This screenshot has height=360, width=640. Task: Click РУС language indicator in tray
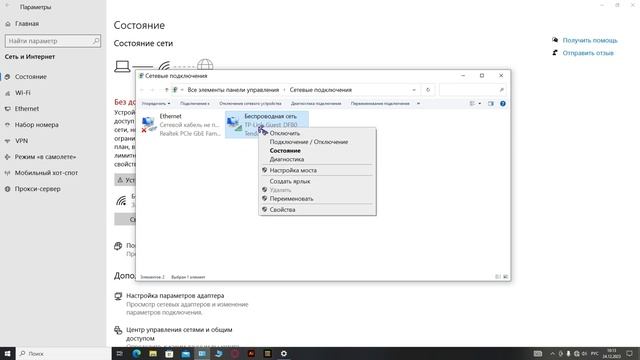click(595, 353)
